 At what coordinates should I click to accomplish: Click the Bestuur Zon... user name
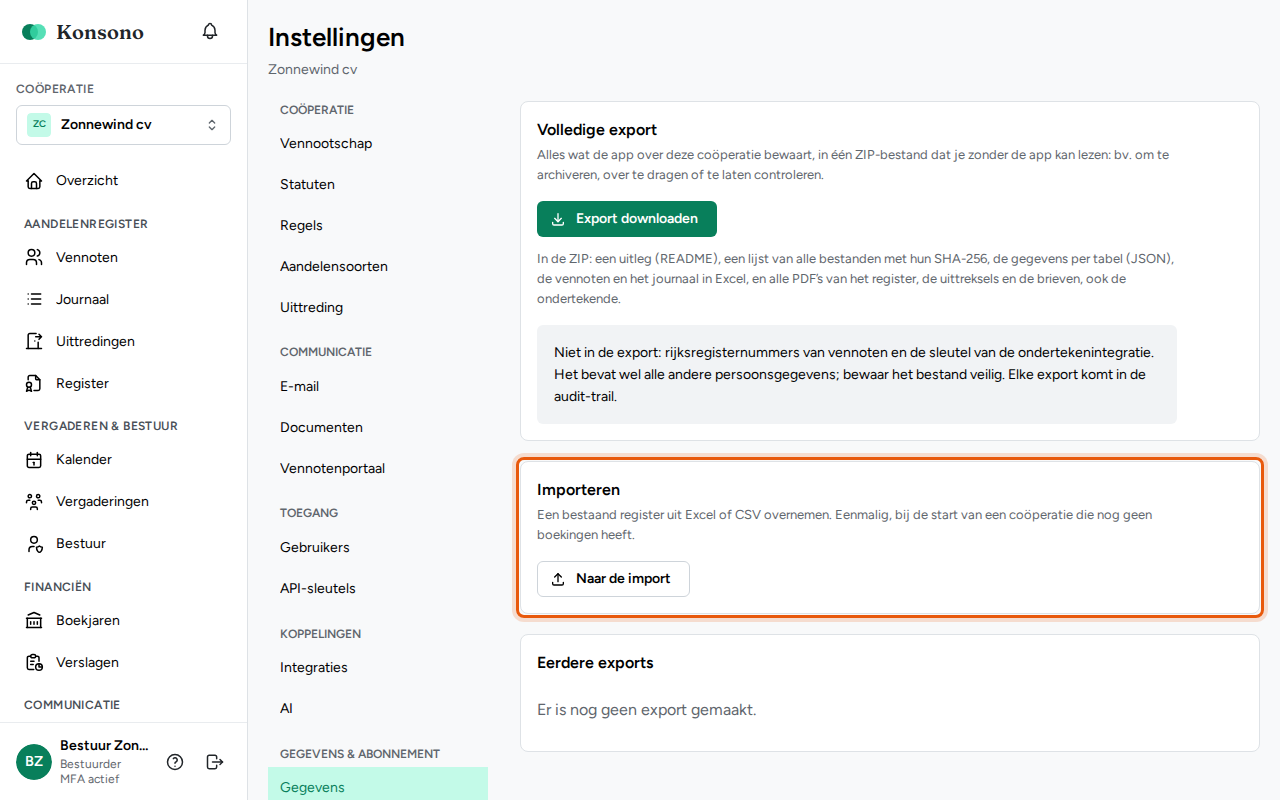(x=104, y=746)
